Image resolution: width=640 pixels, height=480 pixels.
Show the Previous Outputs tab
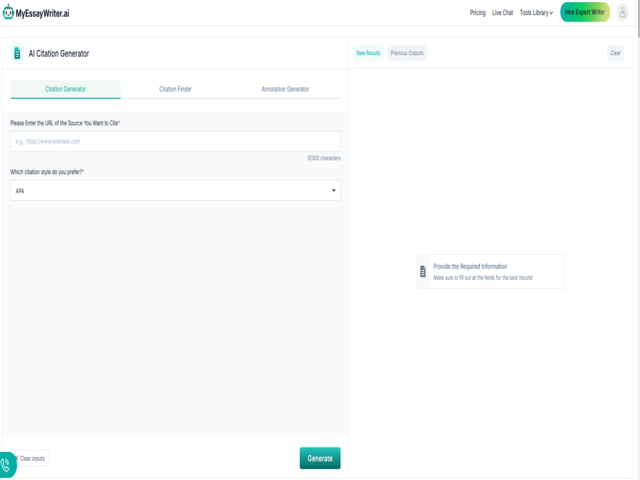point(407,53)
